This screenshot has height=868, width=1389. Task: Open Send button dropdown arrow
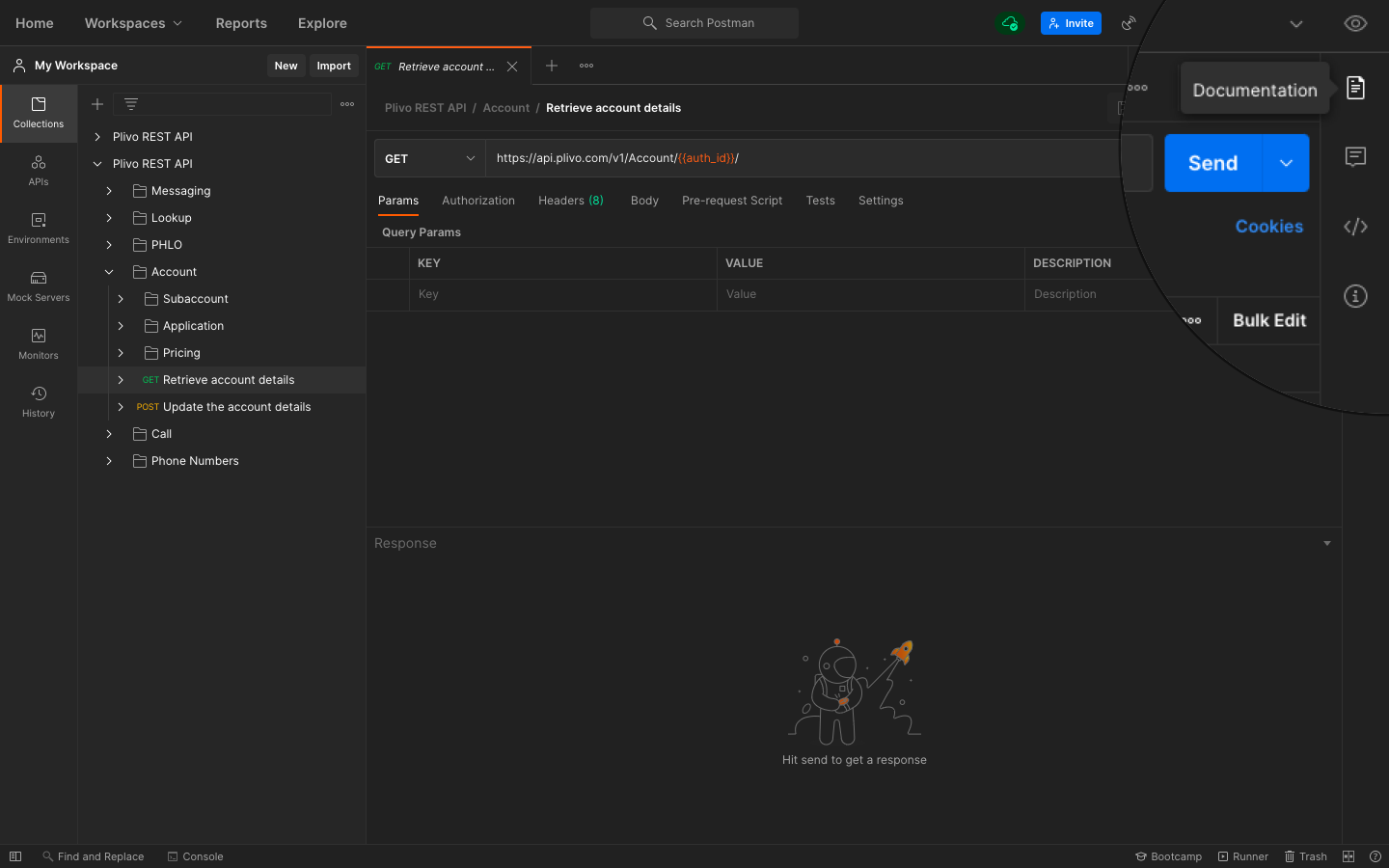pyautogui.click(x=1286, y=163)
